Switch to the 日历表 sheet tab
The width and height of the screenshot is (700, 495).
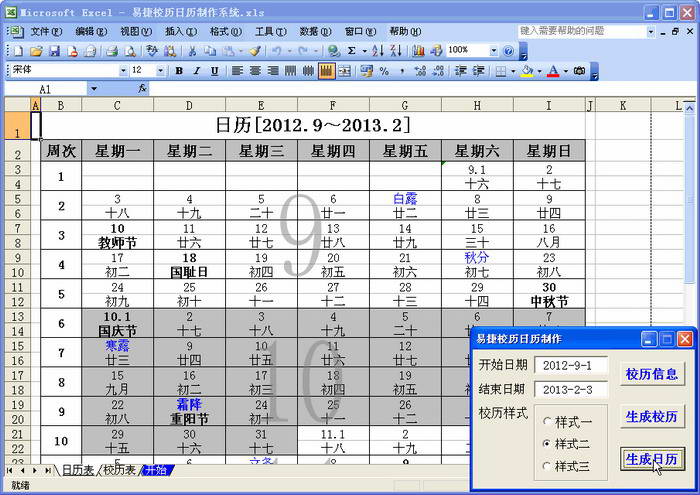(x=78, y=470)
